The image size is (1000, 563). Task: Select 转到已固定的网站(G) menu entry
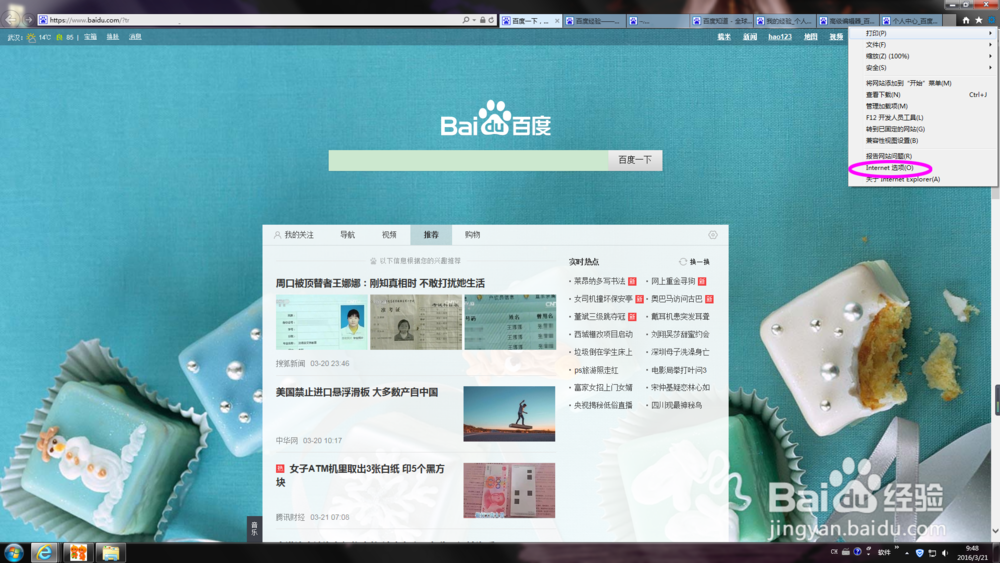[923, 129]
